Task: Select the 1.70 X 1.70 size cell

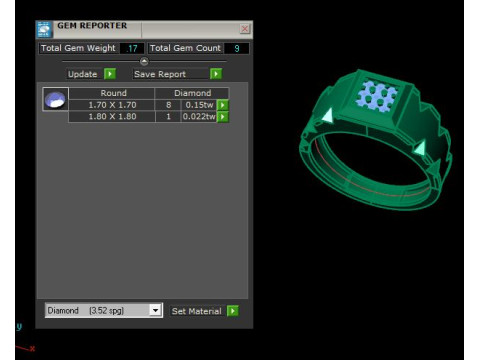Action: pyautogui.click(x=112, y=105)
